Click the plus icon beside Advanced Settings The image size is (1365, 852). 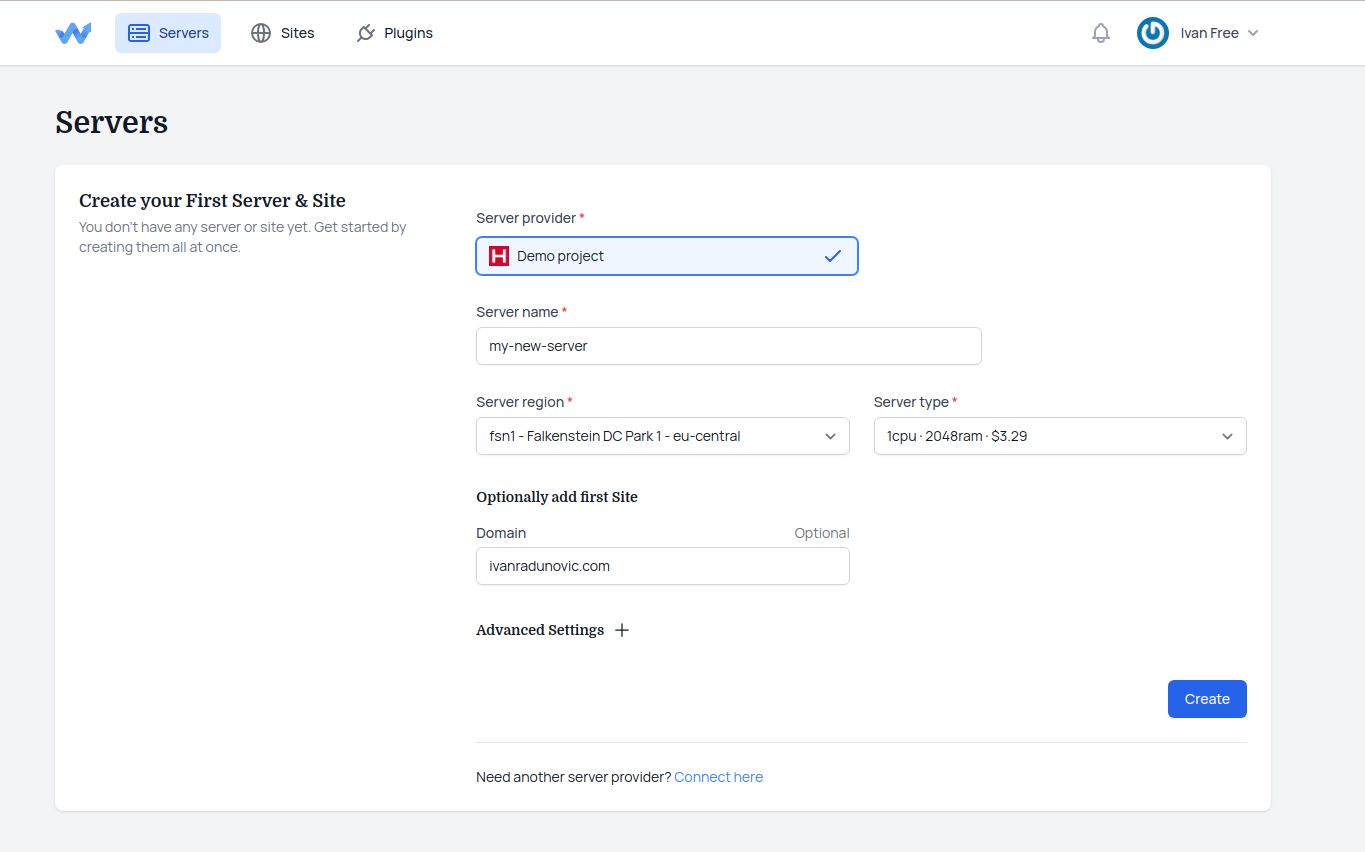[622, 630]
